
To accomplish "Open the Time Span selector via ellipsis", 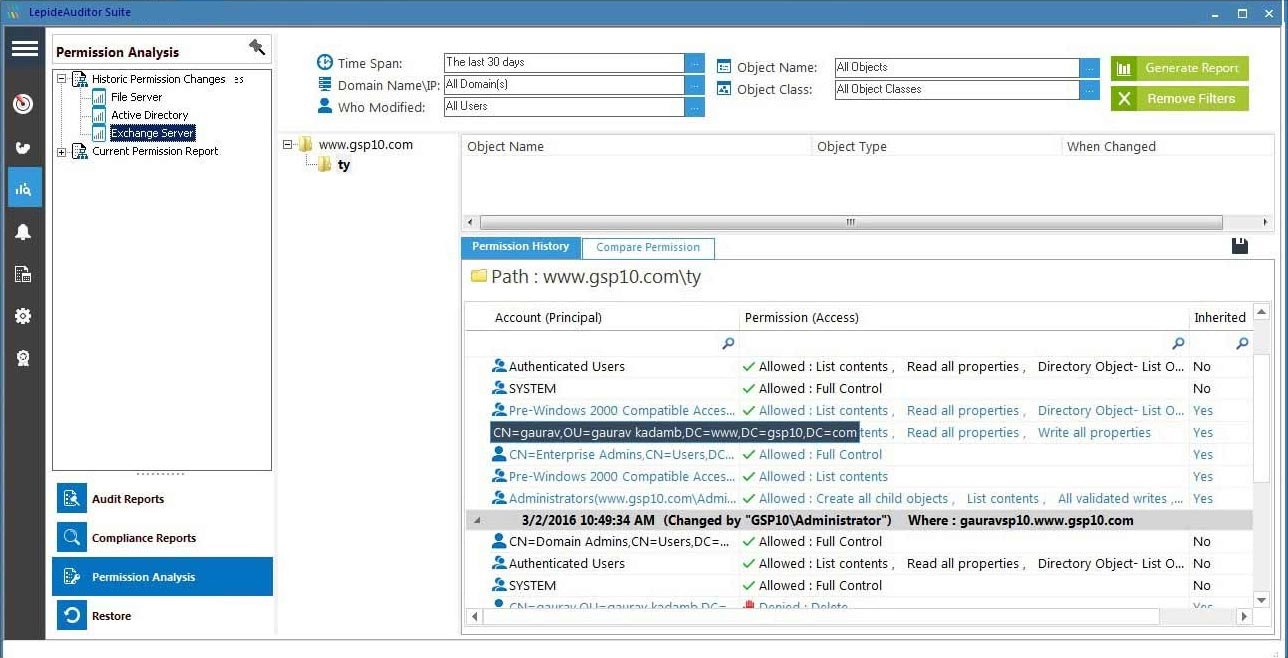I will [x=694, y=62].
